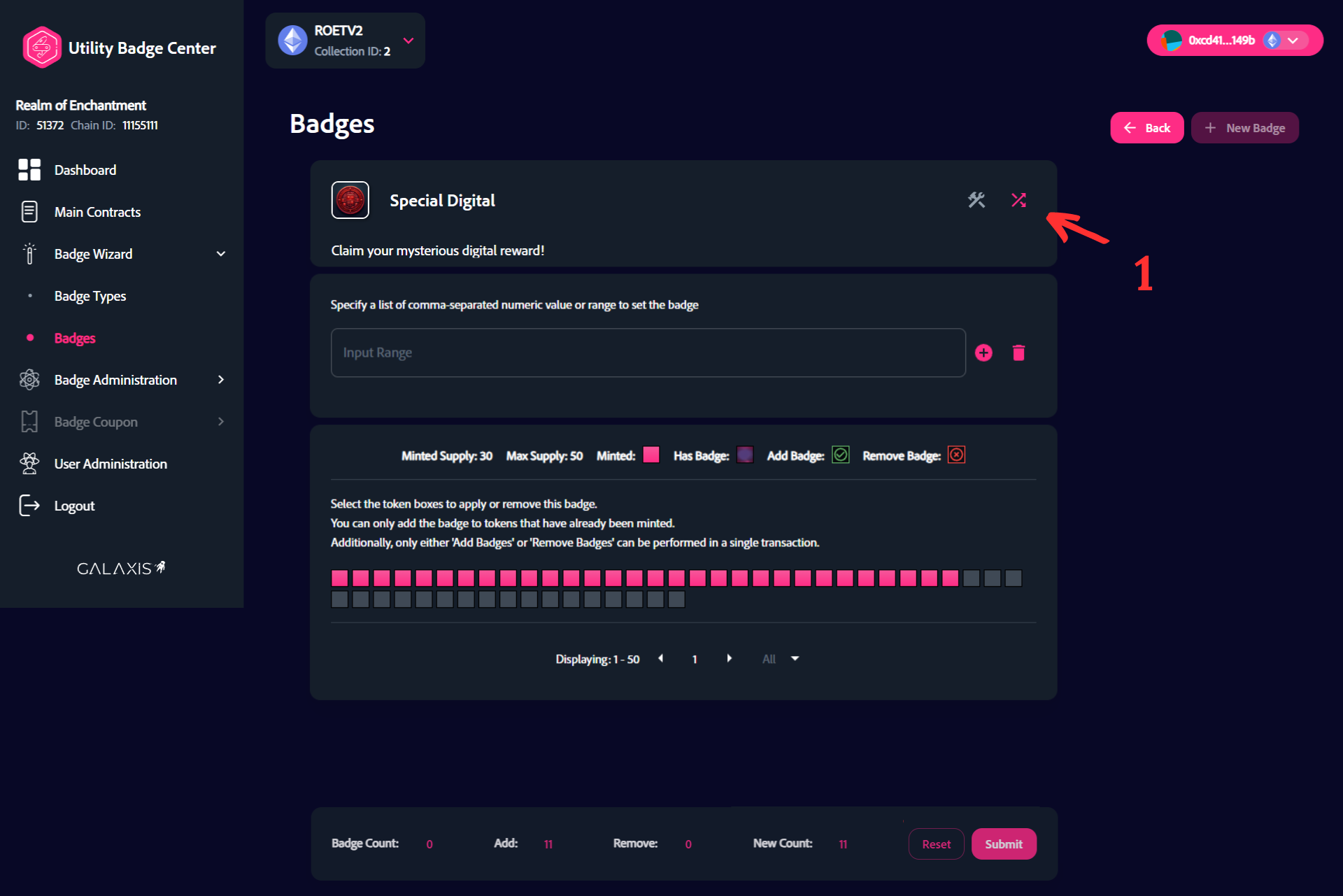Image resolution: width=1343 pixels, height=896 pixels.
Task: Select the first pink minted token box
Action: [340, 578]
